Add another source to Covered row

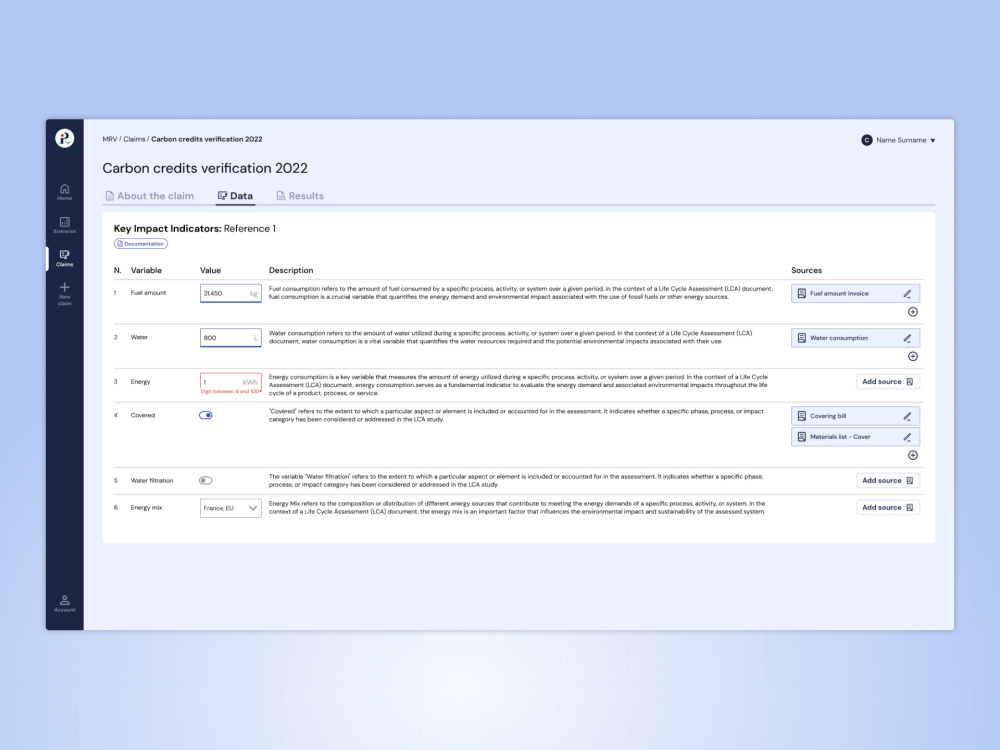pyautogui.click(x=913, y=455)
